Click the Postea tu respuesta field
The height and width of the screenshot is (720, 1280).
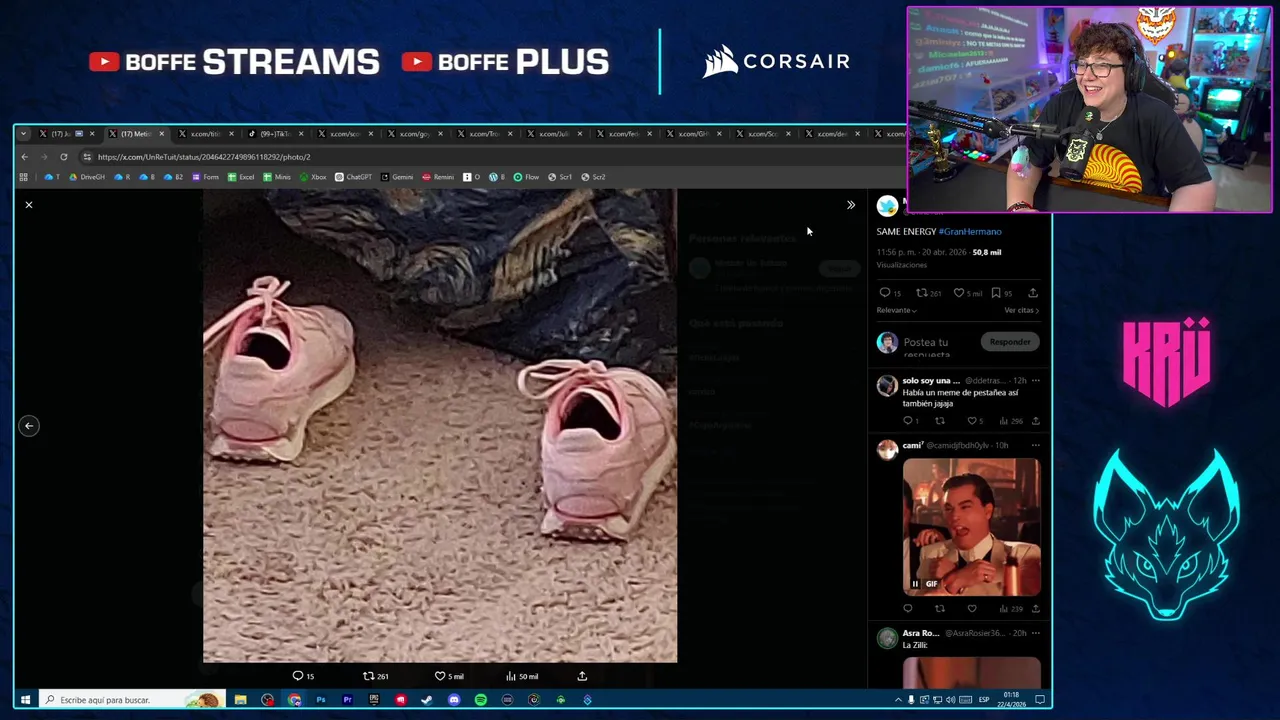coord(927,347)
